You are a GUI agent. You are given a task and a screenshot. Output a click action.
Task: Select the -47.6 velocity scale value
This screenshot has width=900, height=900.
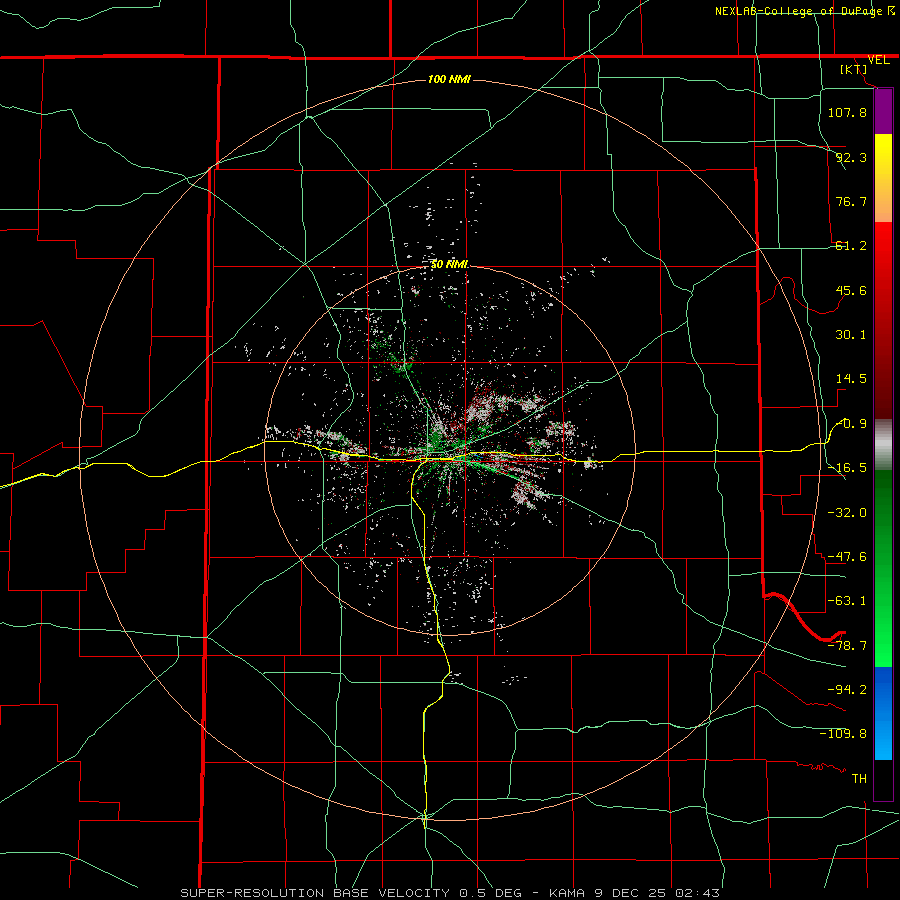[847, 557]
